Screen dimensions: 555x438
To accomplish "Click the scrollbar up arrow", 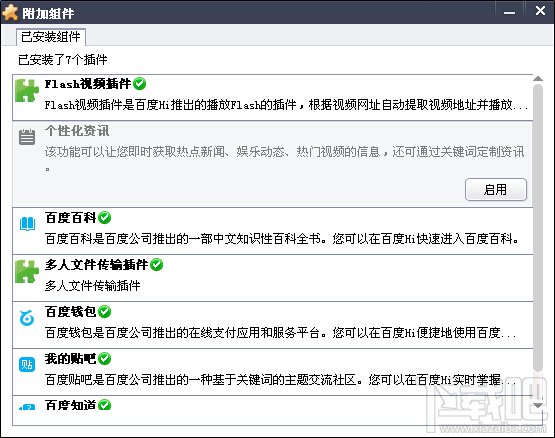I will (538, 79).
